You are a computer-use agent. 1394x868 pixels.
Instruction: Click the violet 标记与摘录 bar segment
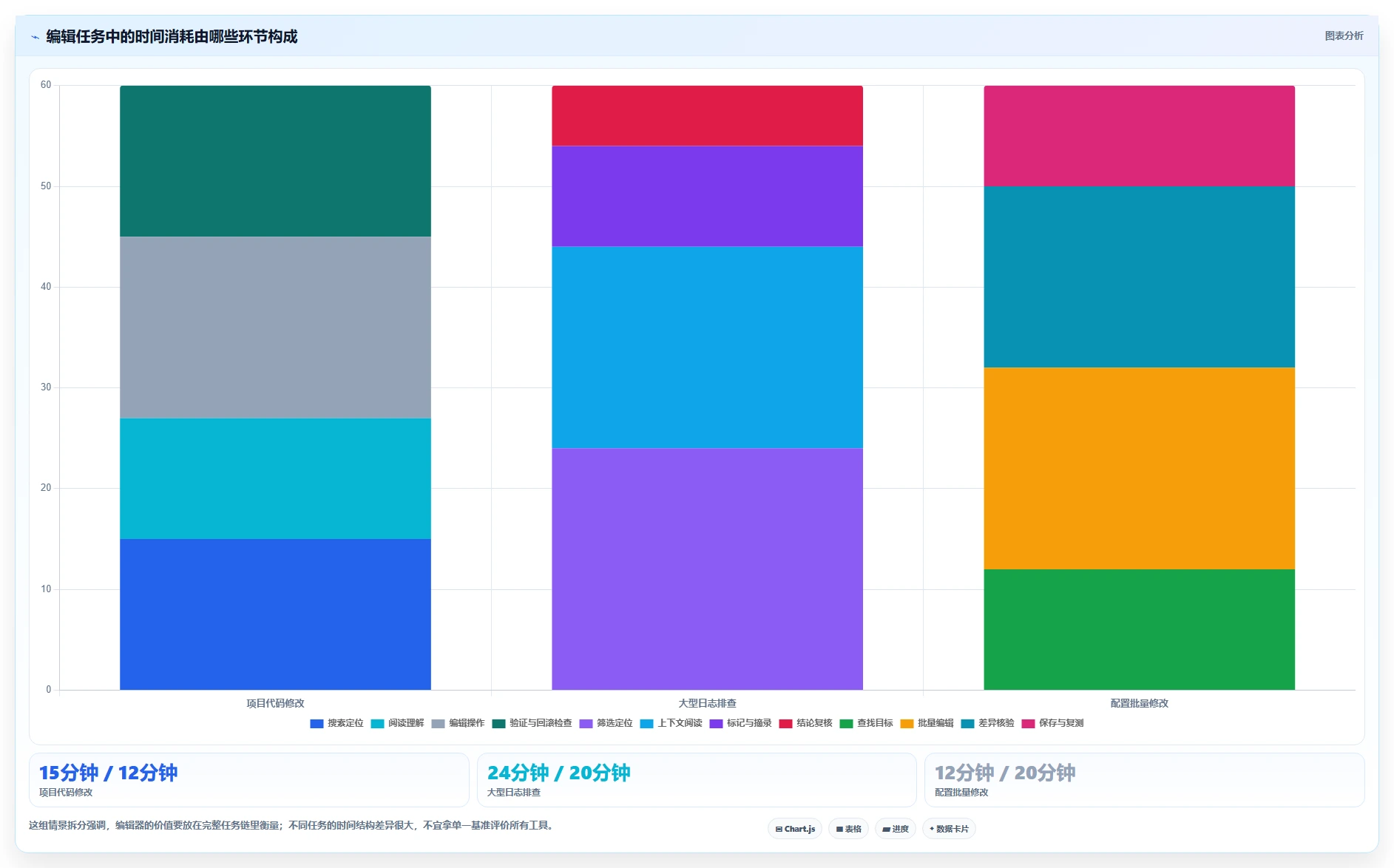click(707, 196)
